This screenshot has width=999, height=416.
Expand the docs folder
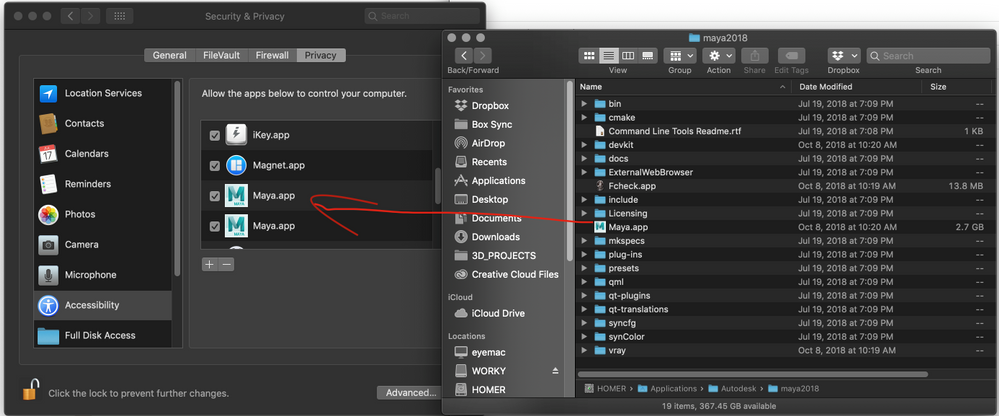tap(584, 159)
